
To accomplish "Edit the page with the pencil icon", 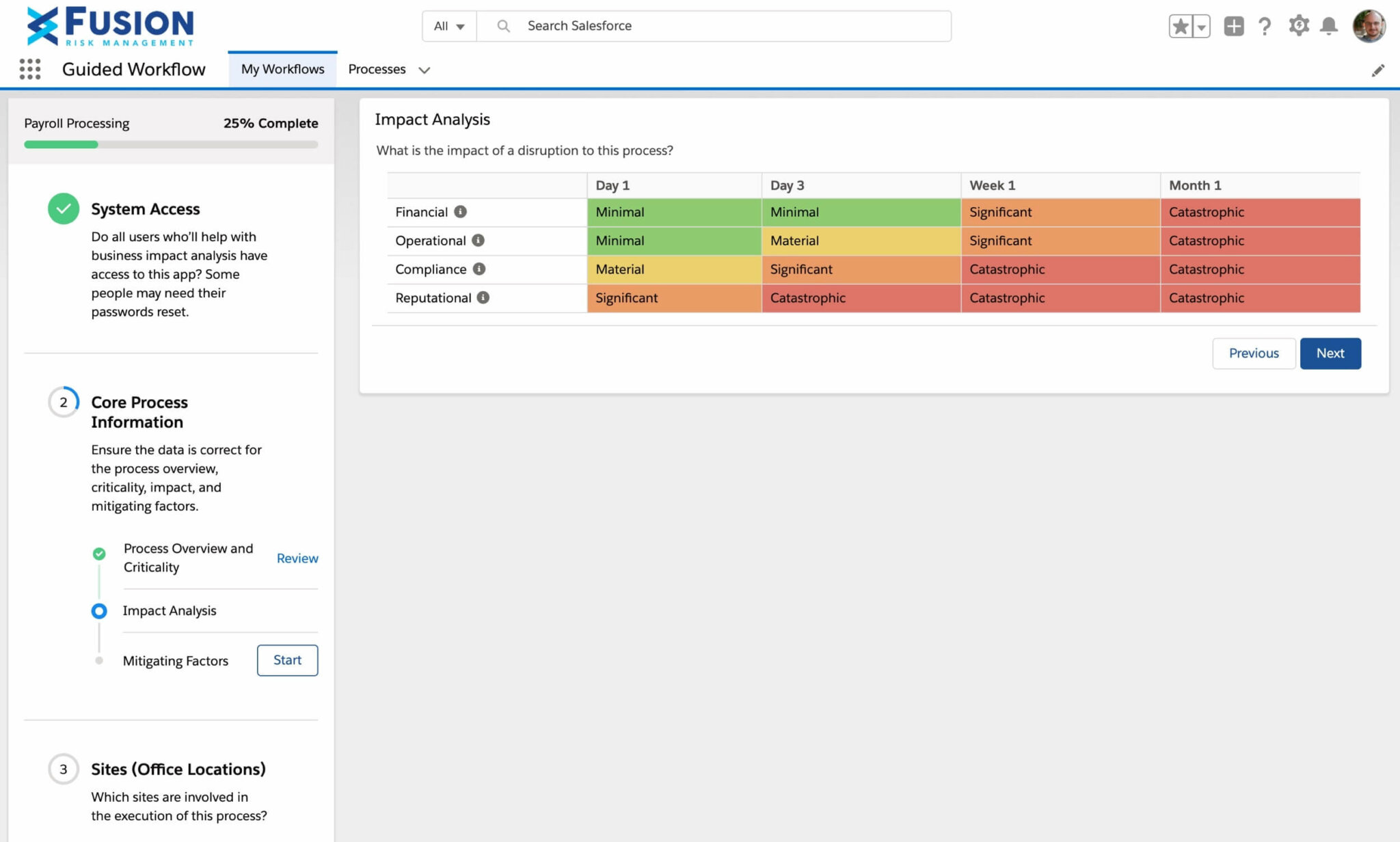I will (1378, 70).
